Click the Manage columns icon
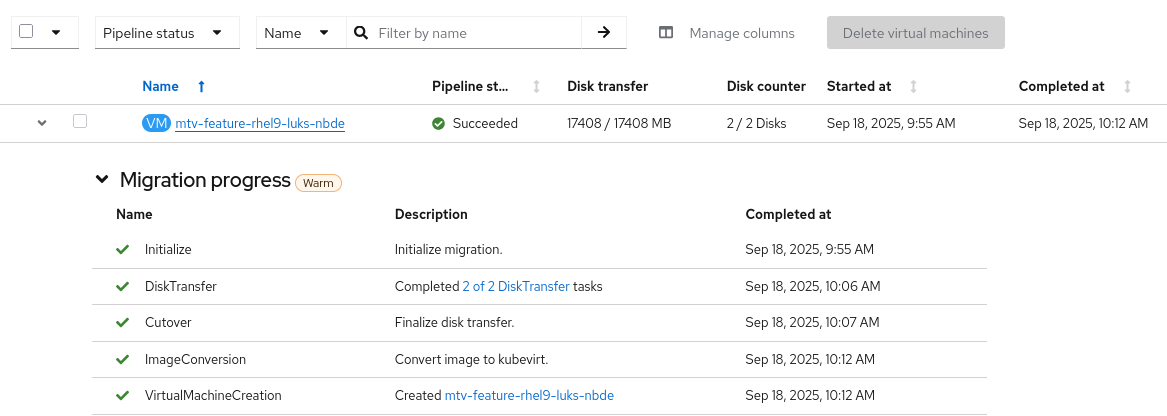Screen dimensions: 1167x416 (666, 33)
